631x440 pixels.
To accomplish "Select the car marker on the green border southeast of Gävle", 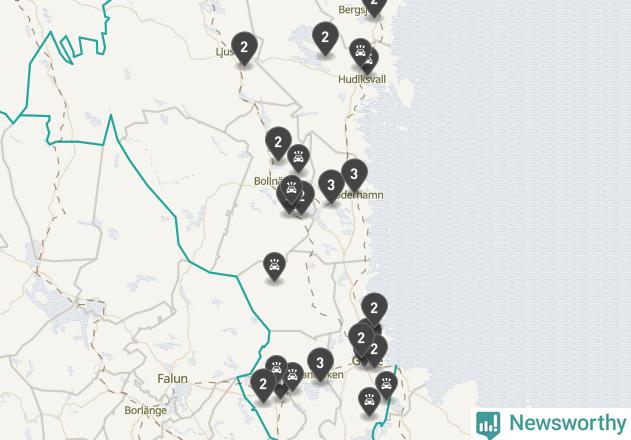I will [x=386, y=384].
